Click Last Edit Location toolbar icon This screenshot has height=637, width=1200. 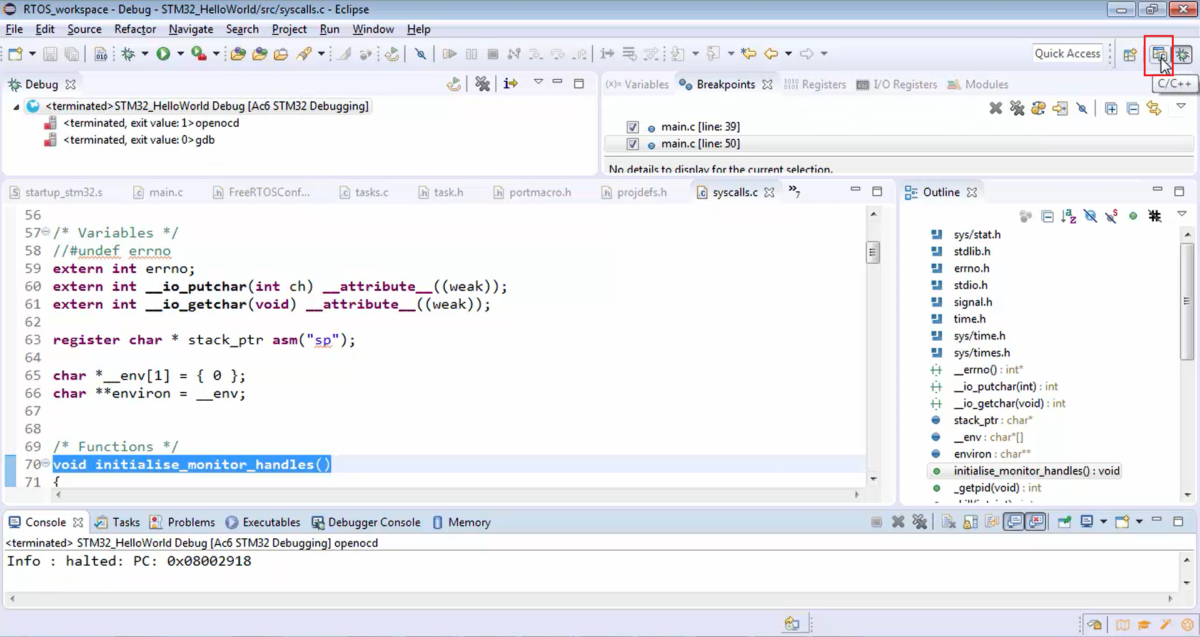pyautogui.click(x=748, y=54)
